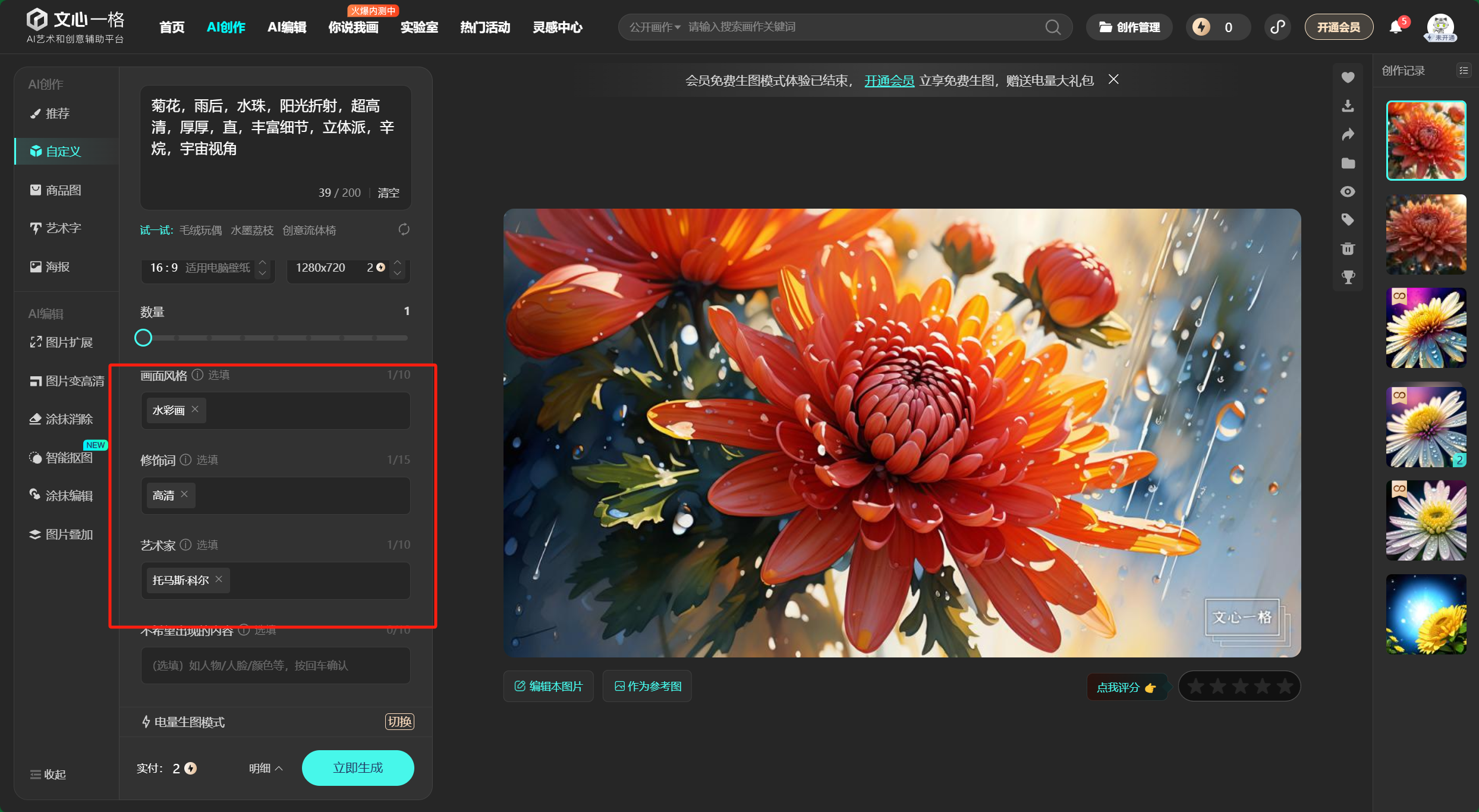Click the download image icon
The image size is (1479, 812).
pyautogui.click(x=1348, y=106)
